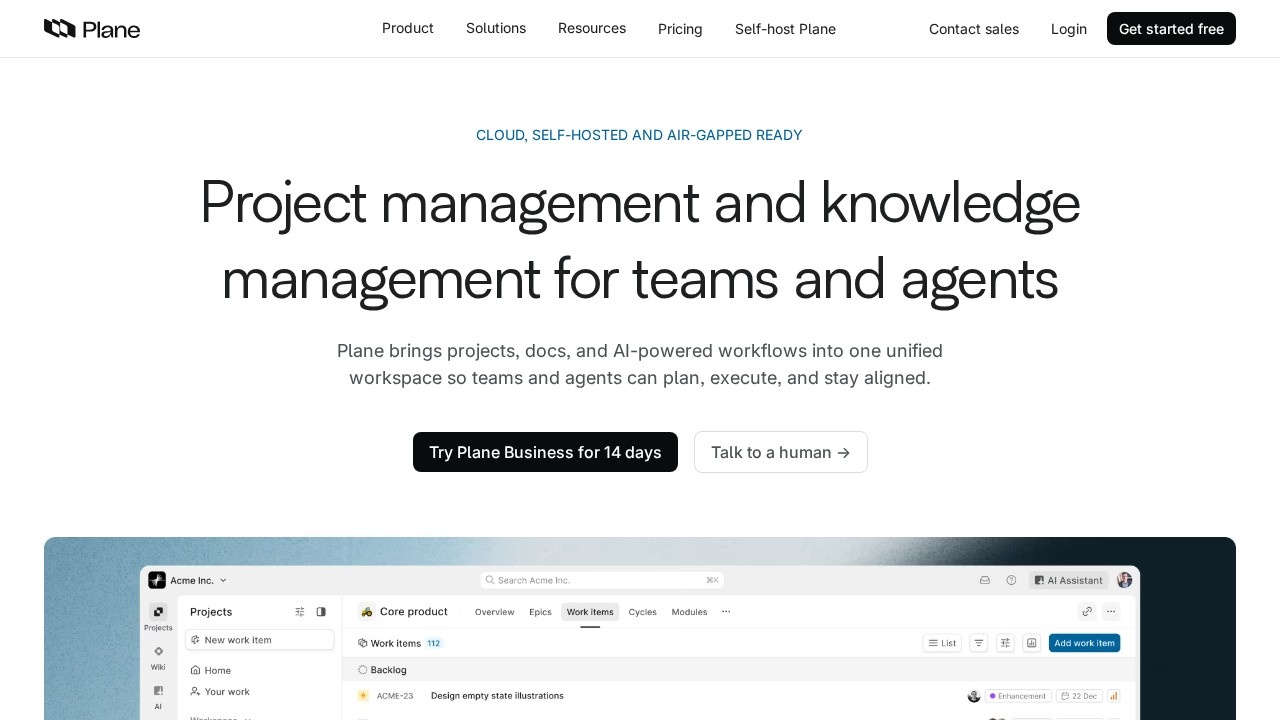Click the analytics chart icon button

point(1032,643)
